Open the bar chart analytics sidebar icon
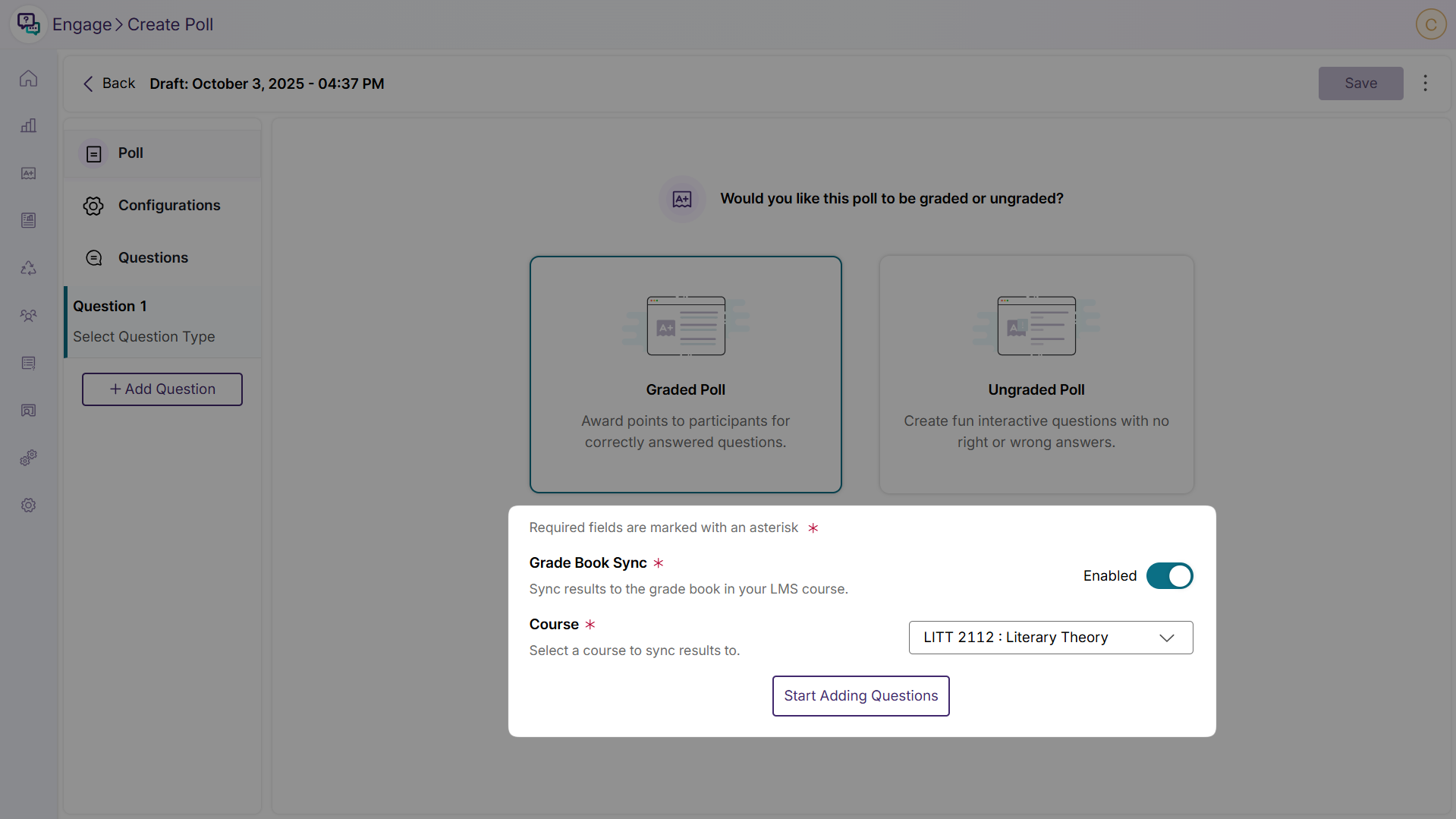 click(x=28, y=126)
